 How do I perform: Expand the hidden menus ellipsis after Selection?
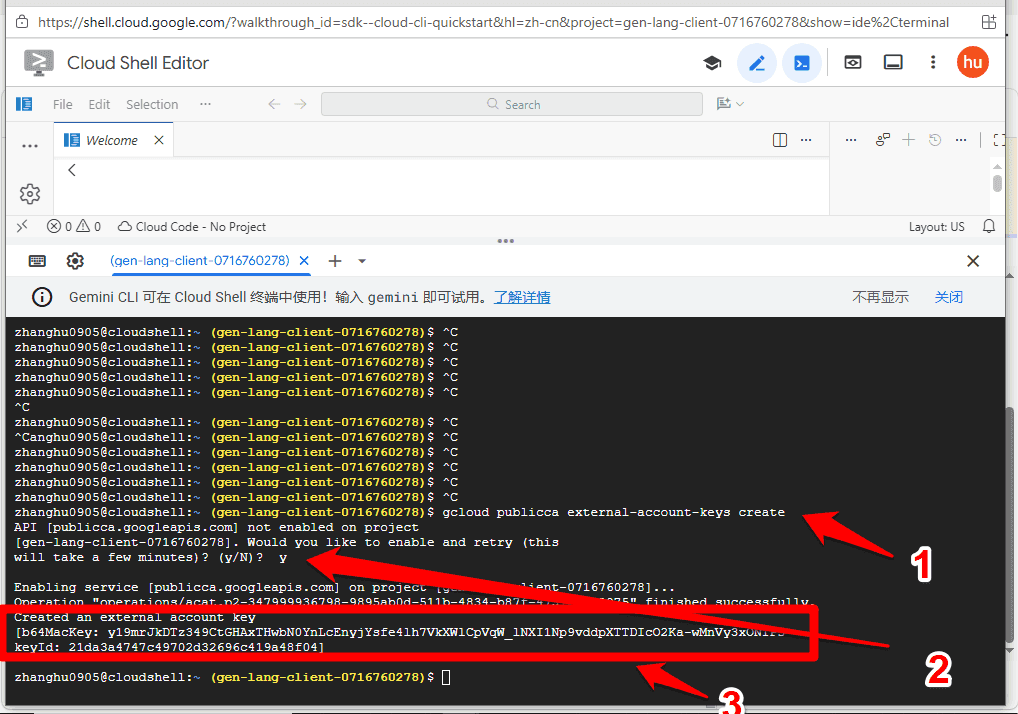pyautogui.click(x=205, y=104)
